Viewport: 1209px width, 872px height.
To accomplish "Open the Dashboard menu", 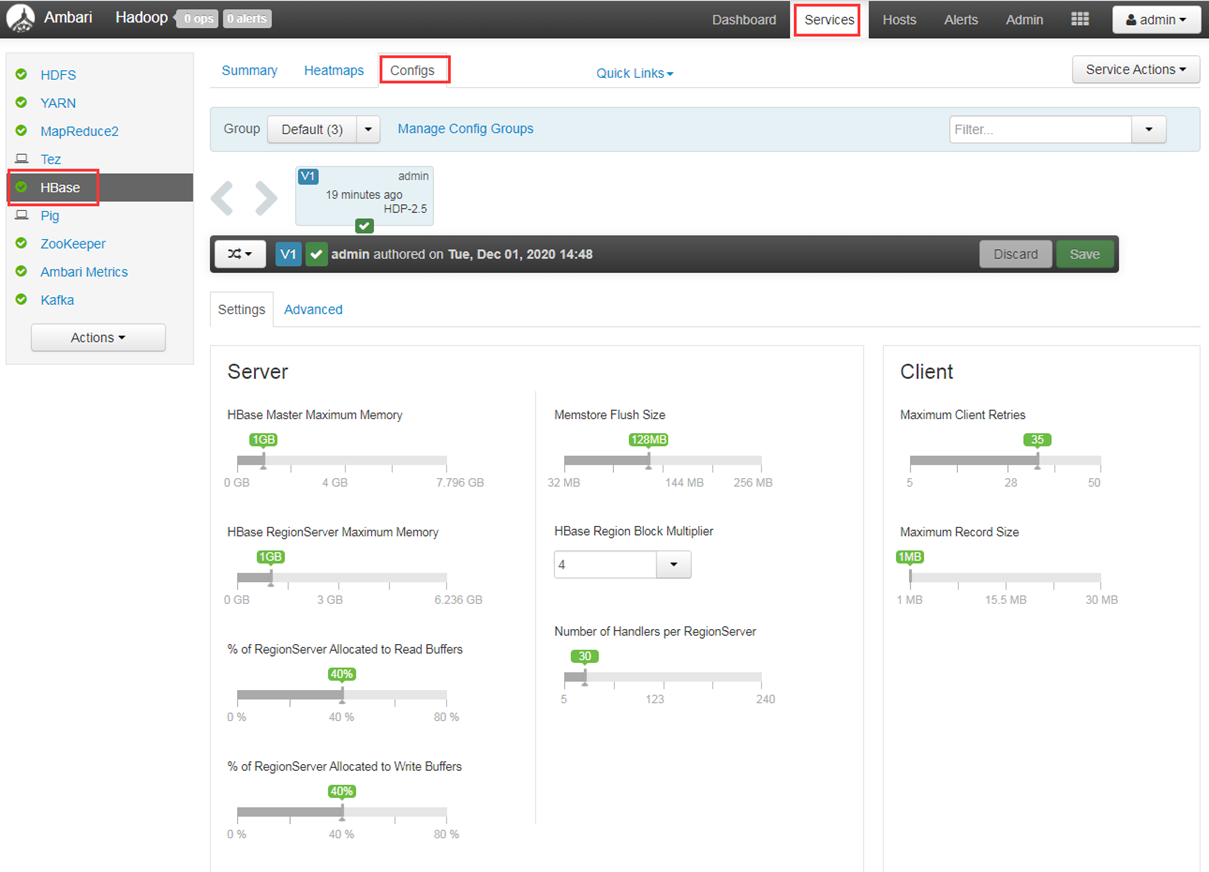I will [744, 19].
